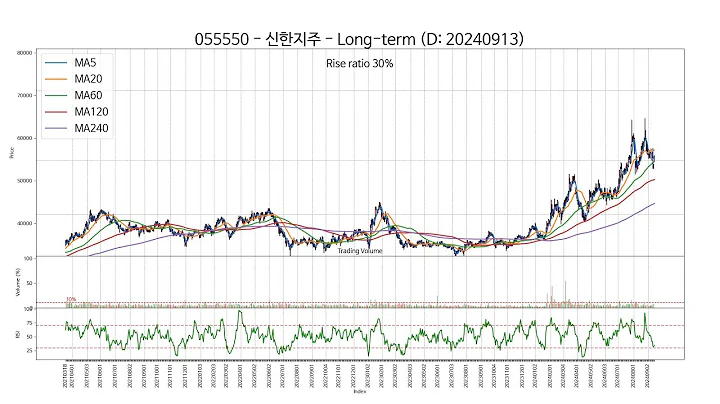Click the RSI y-axis label

[x=18, y=335]
